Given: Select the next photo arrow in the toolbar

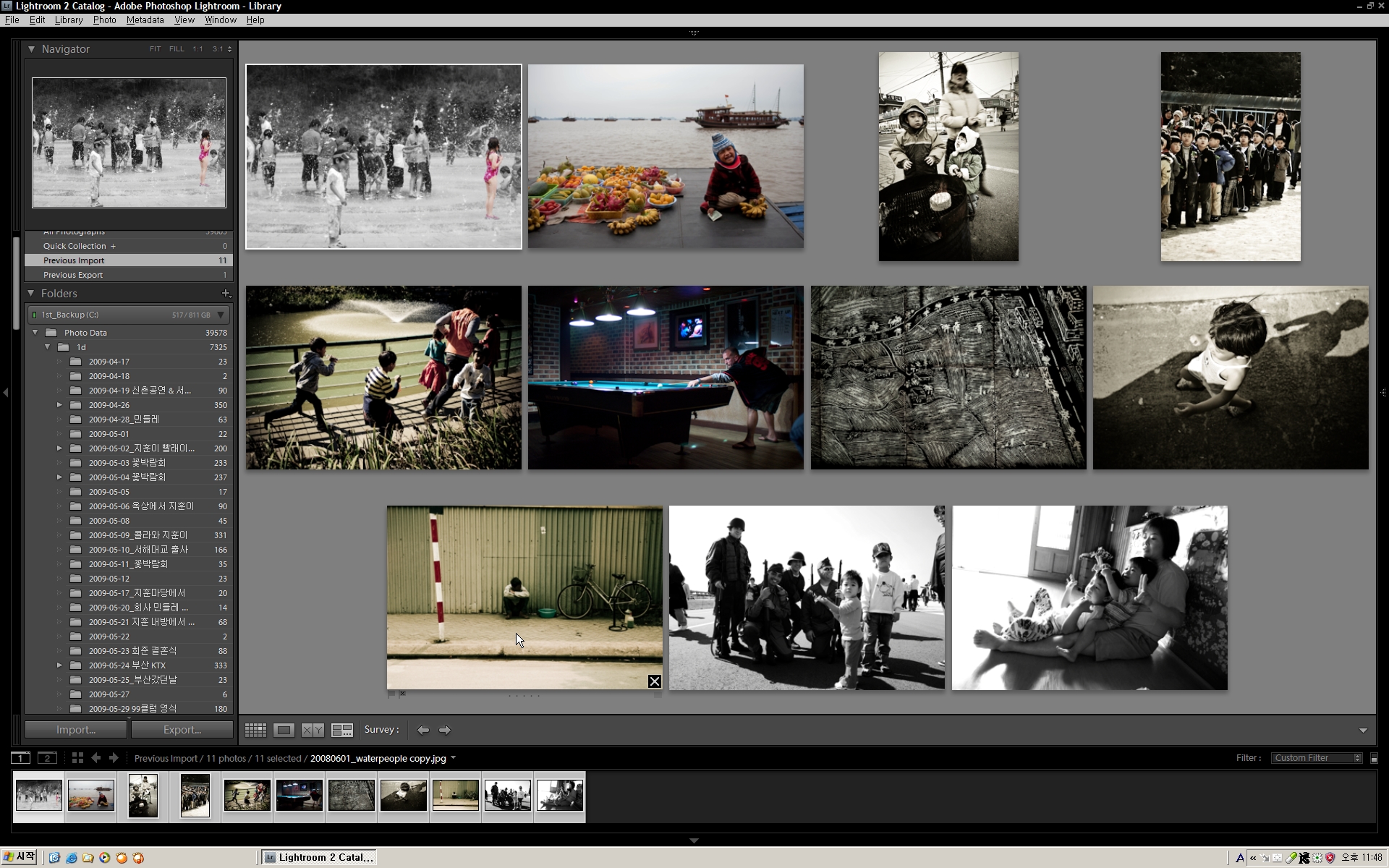Looking at the screenshot, I should tap(445, 730).
